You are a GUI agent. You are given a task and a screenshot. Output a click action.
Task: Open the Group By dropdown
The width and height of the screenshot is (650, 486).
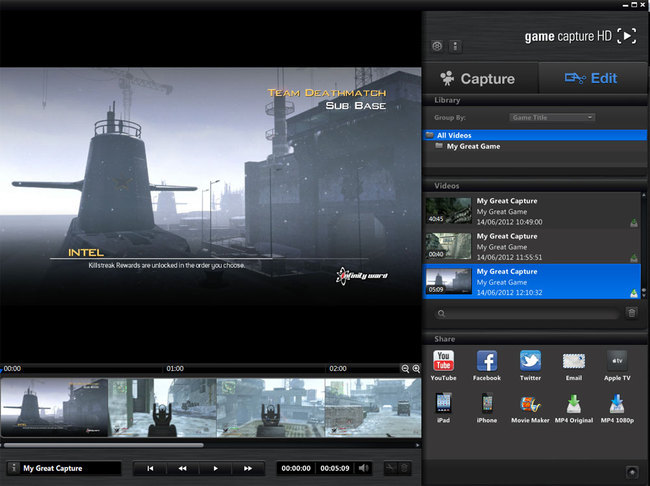point(552,118)
